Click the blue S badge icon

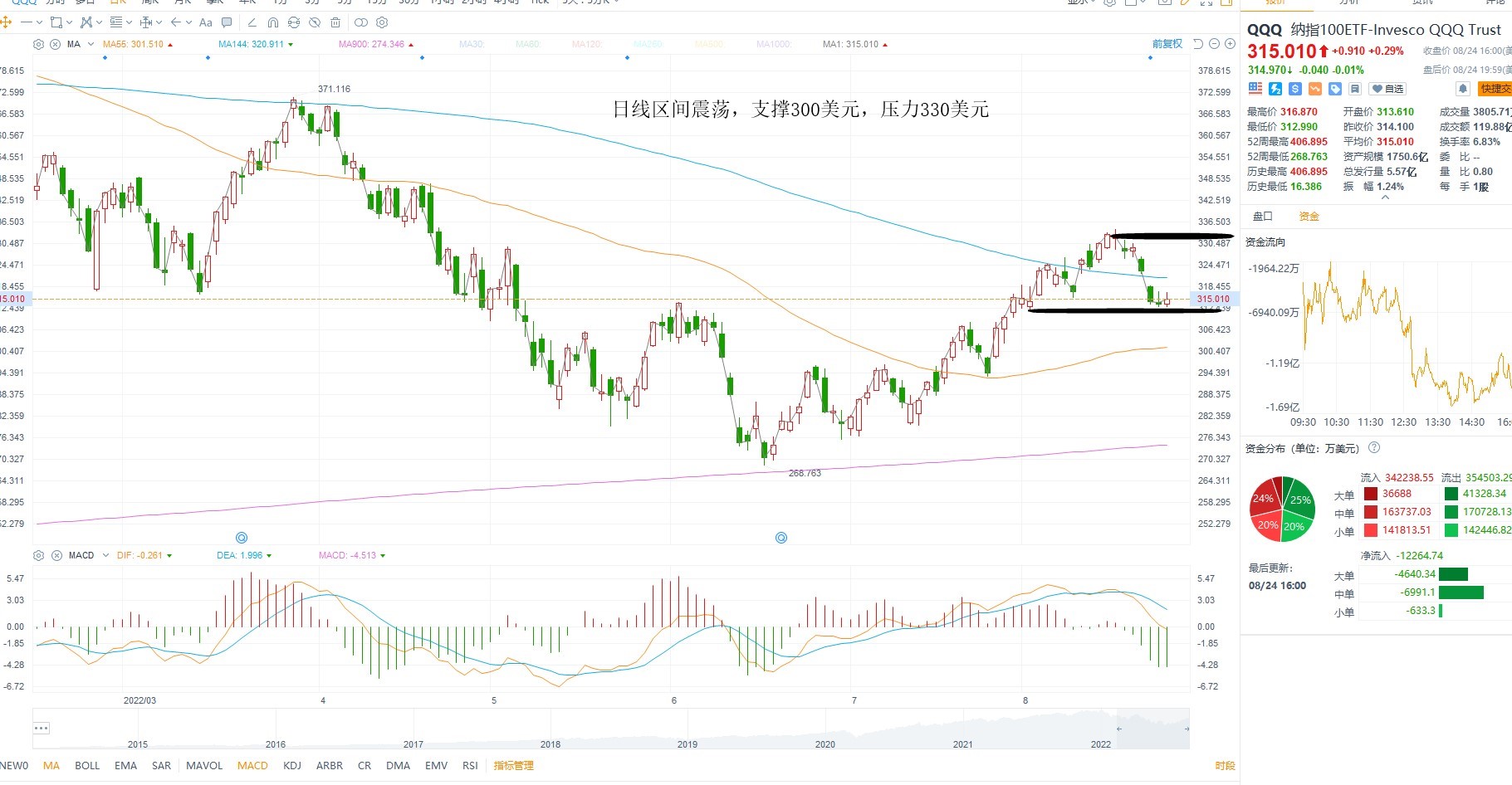tap(1295, 88)
